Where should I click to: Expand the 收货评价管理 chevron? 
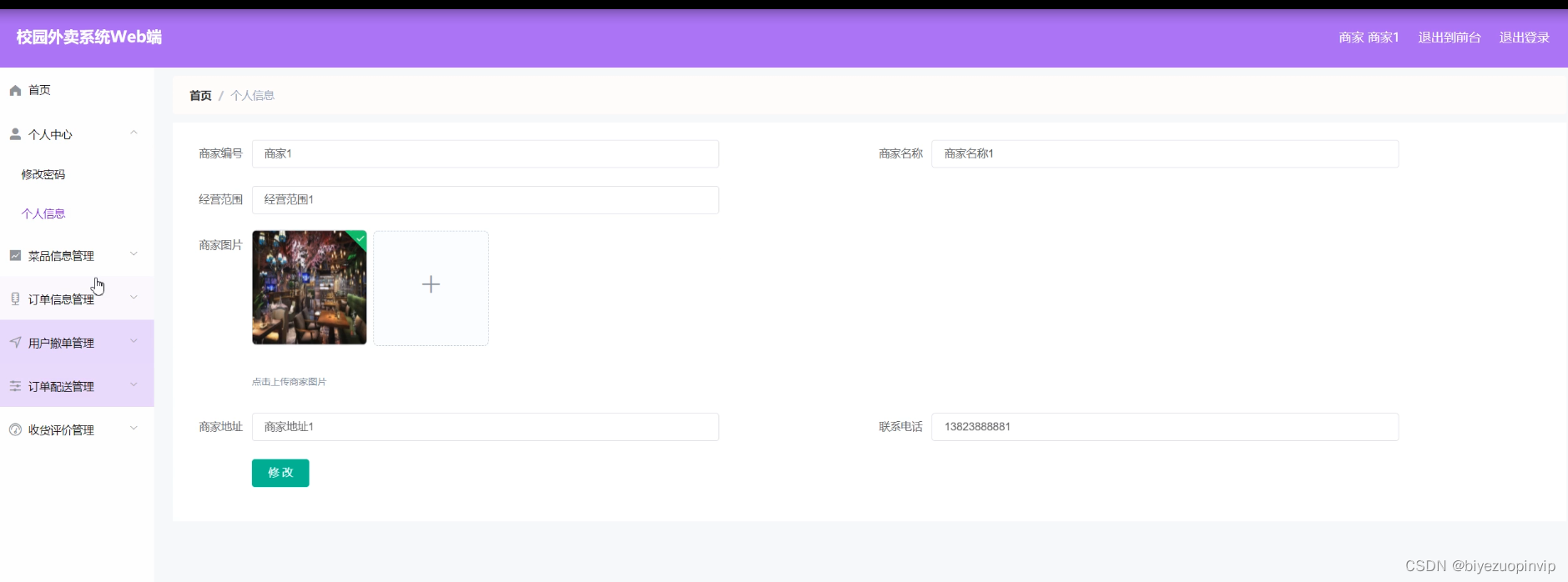(x=134, y=429)
